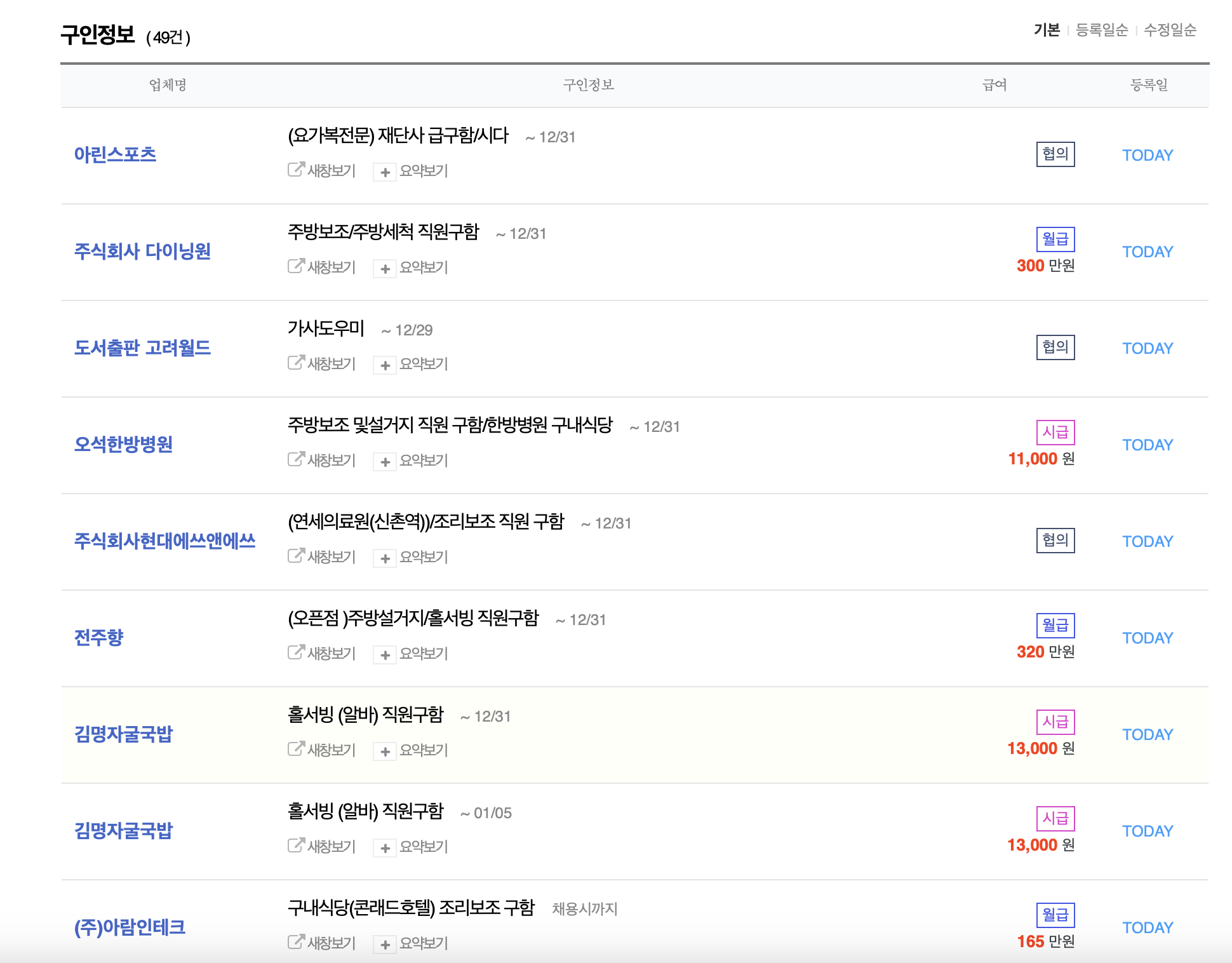Open job title (연세의료원(신촌역))/조리보조 직원 구함
Image resolution: width=1232 pixels, height=963 pixels.
coord(426,522)
